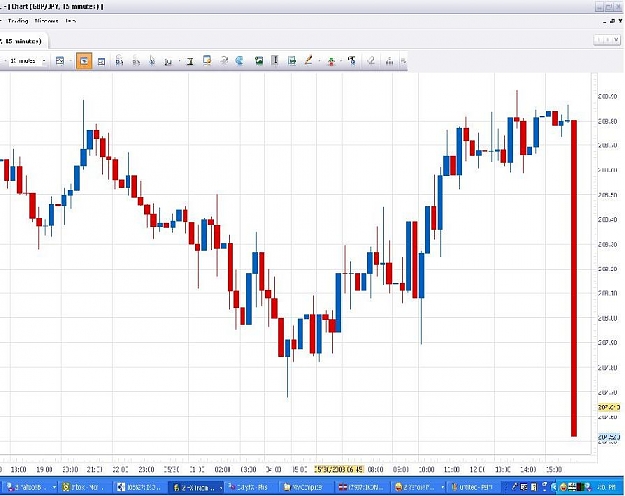Click the taskbar system clock
Image resolution: width=625 pixels, height=496 pixels.
click(607, 487)
